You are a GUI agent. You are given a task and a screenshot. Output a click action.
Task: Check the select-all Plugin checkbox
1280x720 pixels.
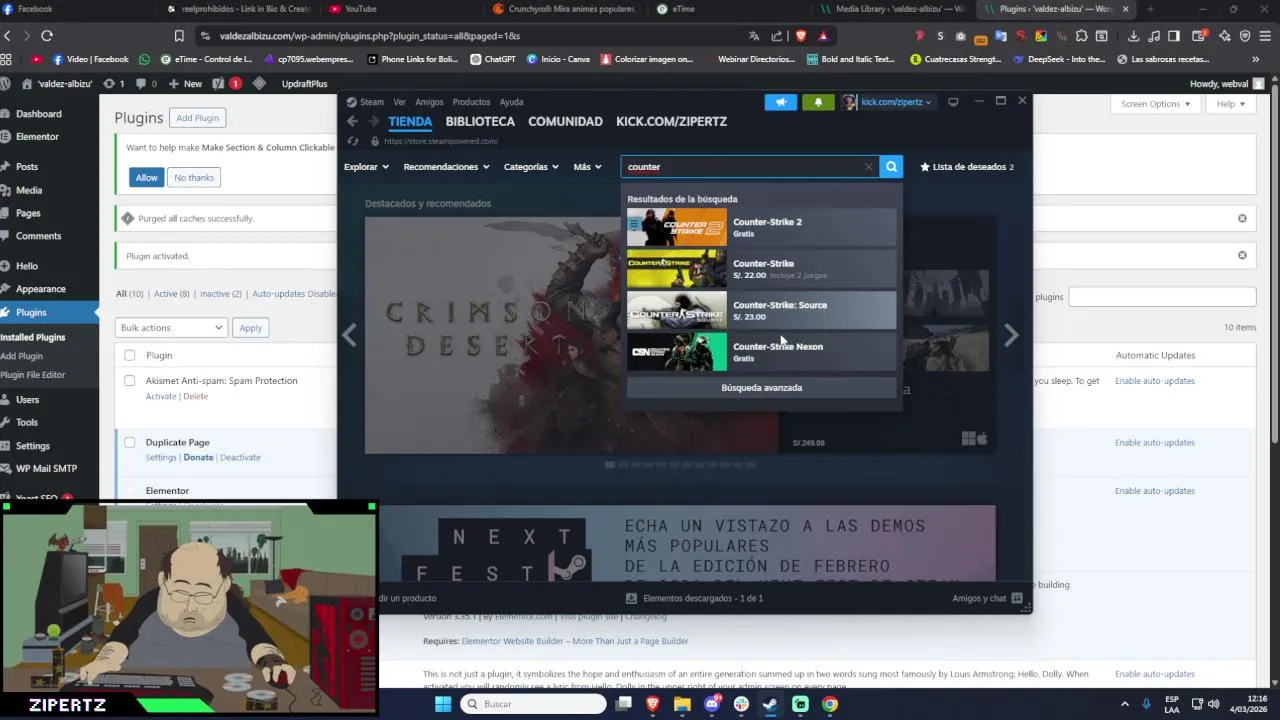129,355
